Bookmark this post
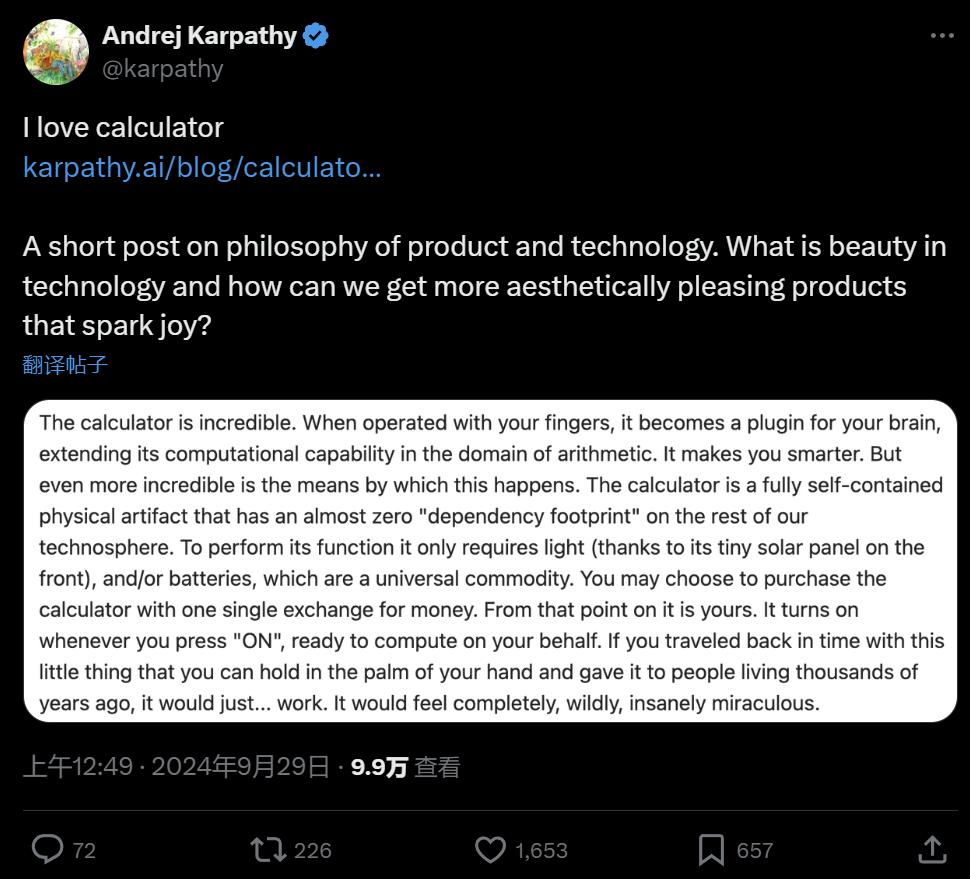970x879 pixels. [x=711, y=849]
